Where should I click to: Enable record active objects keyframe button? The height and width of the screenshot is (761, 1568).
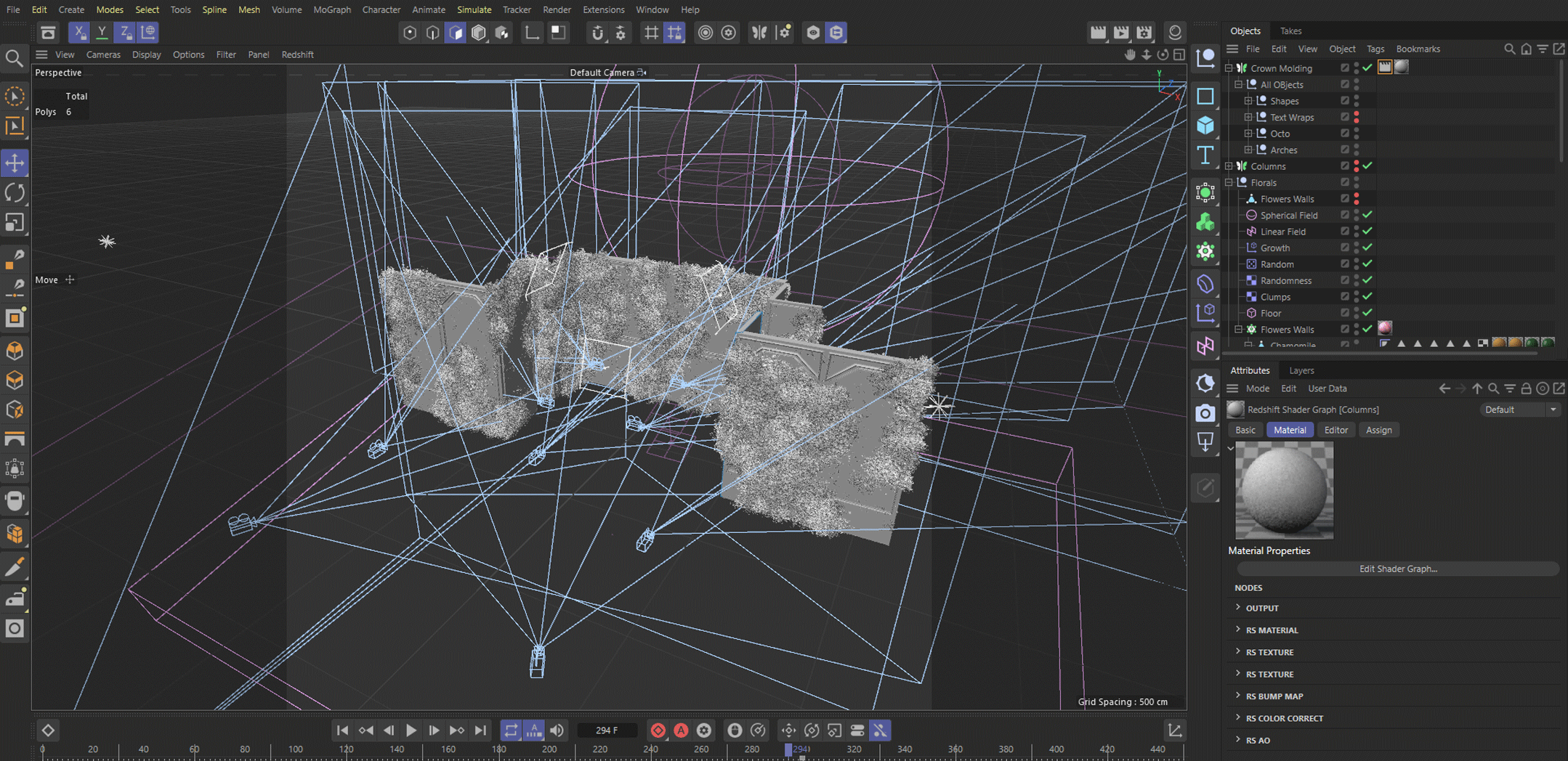tap(658, 731)
